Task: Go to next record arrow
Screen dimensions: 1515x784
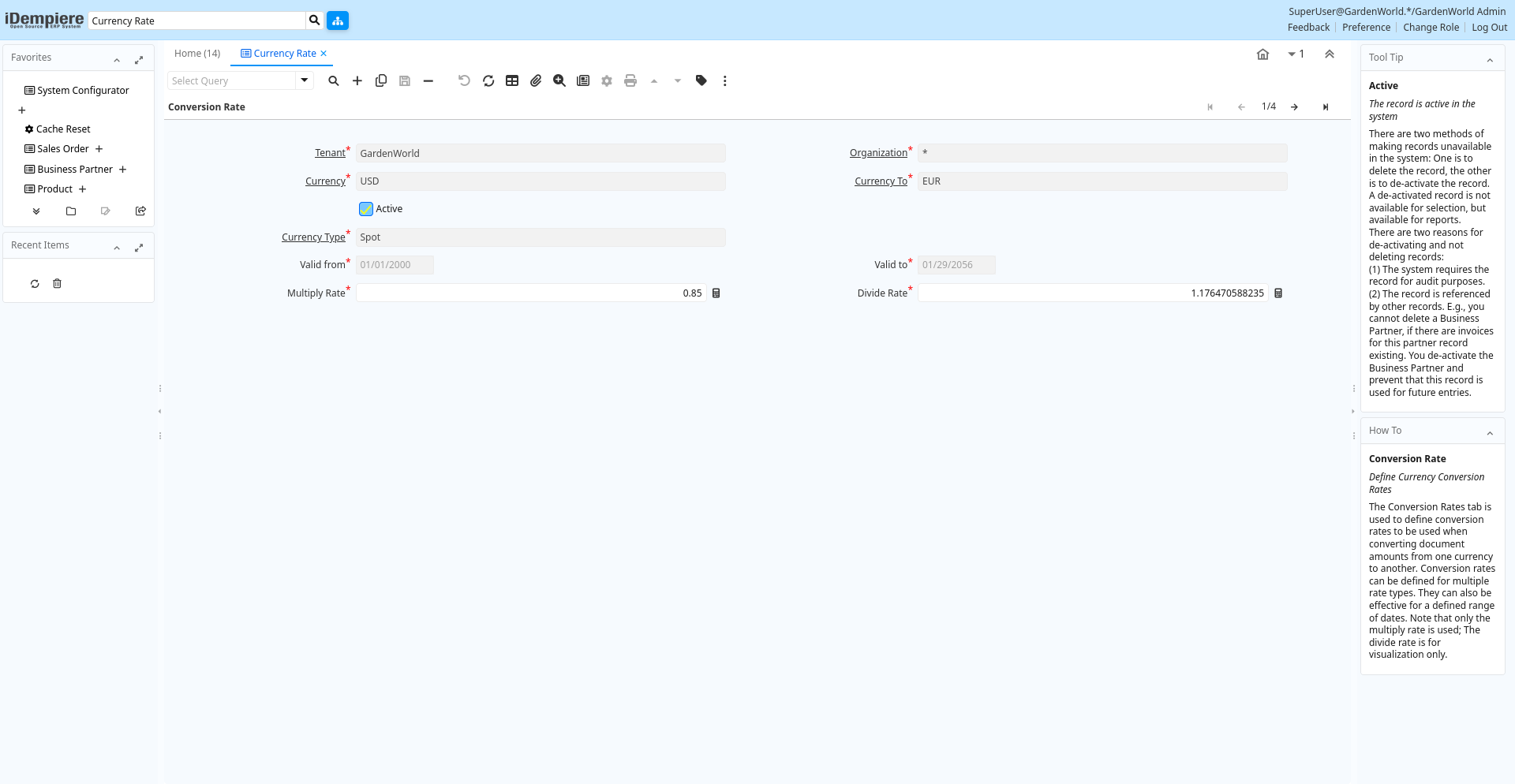Action: (1294, 107)
